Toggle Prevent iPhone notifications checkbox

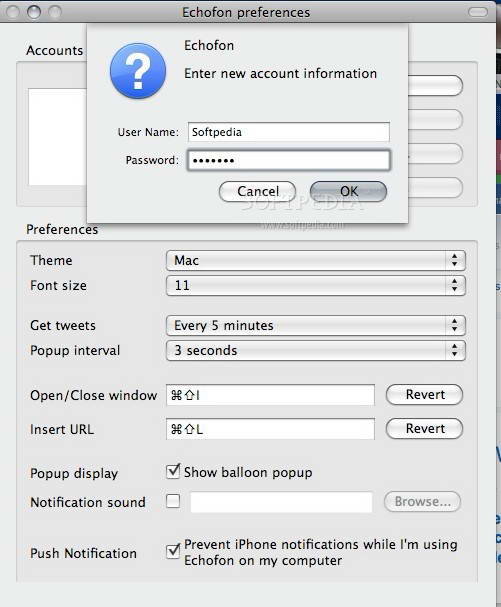173,551
